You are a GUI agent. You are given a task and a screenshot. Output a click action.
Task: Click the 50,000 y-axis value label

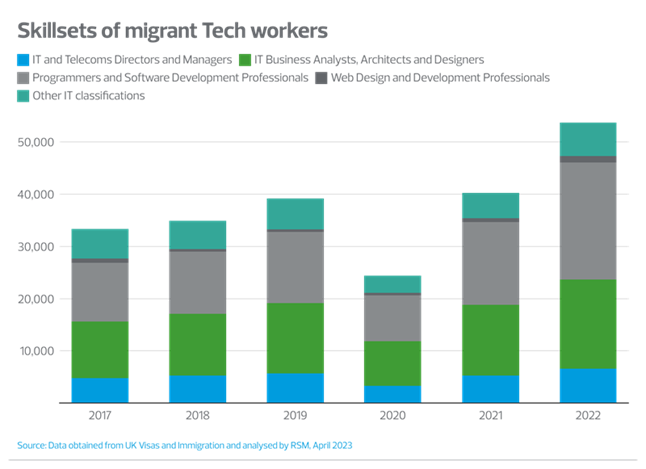coord(36,143)
